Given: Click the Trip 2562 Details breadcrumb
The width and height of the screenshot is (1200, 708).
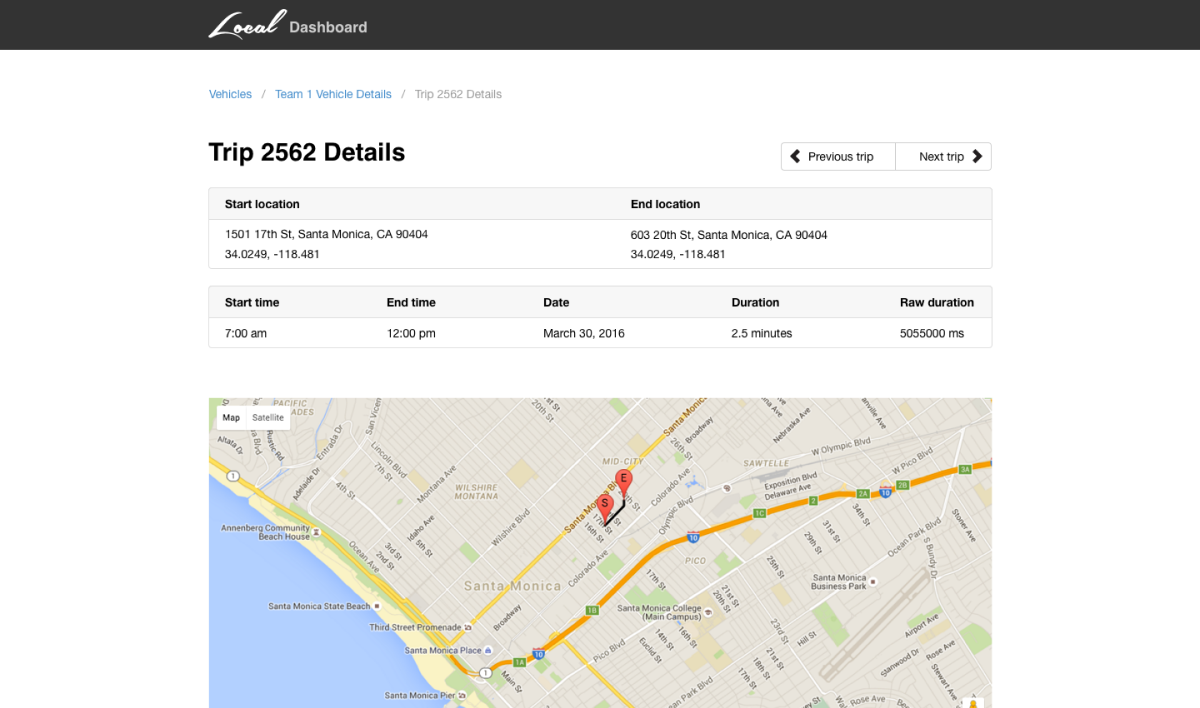Looking at the screenshot, I should [x=458, y=94].
